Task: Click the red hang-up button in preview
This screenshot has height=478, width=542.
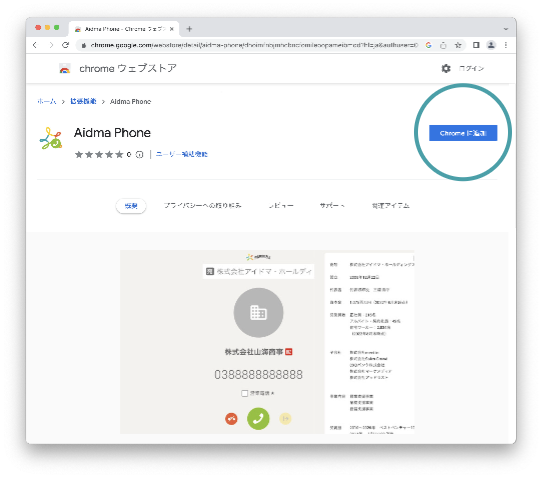Action: [231, 419]
